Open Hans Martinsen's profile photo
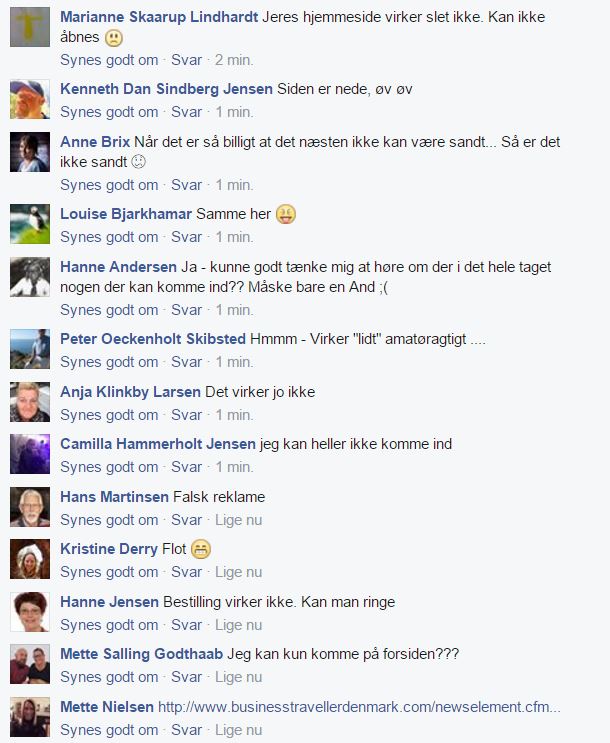The height and width of the screenshot is (743, 610). (30, 507)
